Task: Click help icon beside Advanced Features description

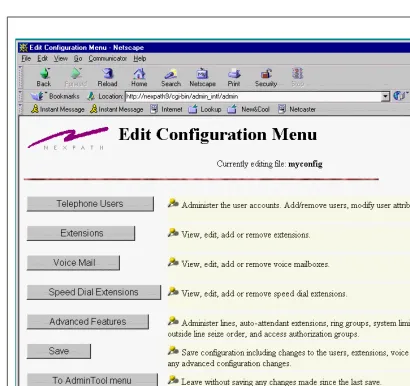Action: 173,321
